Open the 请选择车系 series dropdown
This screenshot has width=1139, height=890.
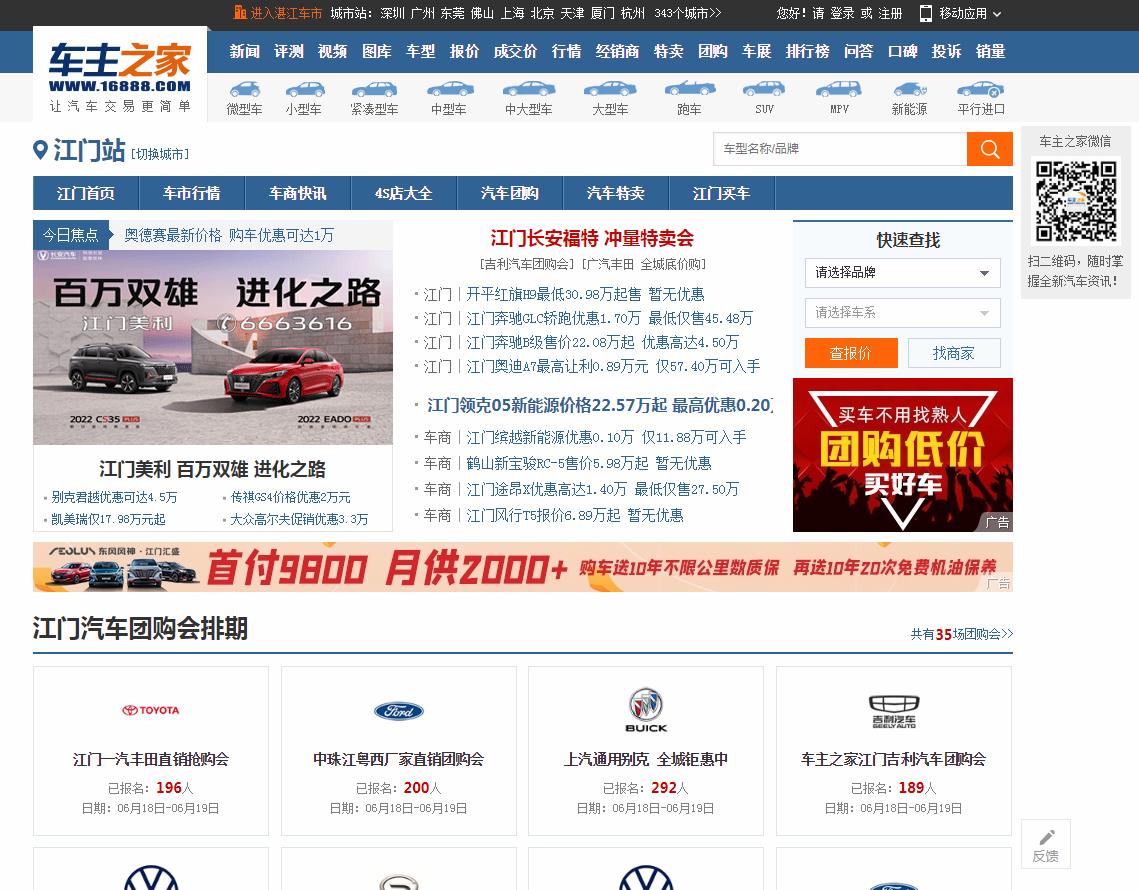point(902,312)
